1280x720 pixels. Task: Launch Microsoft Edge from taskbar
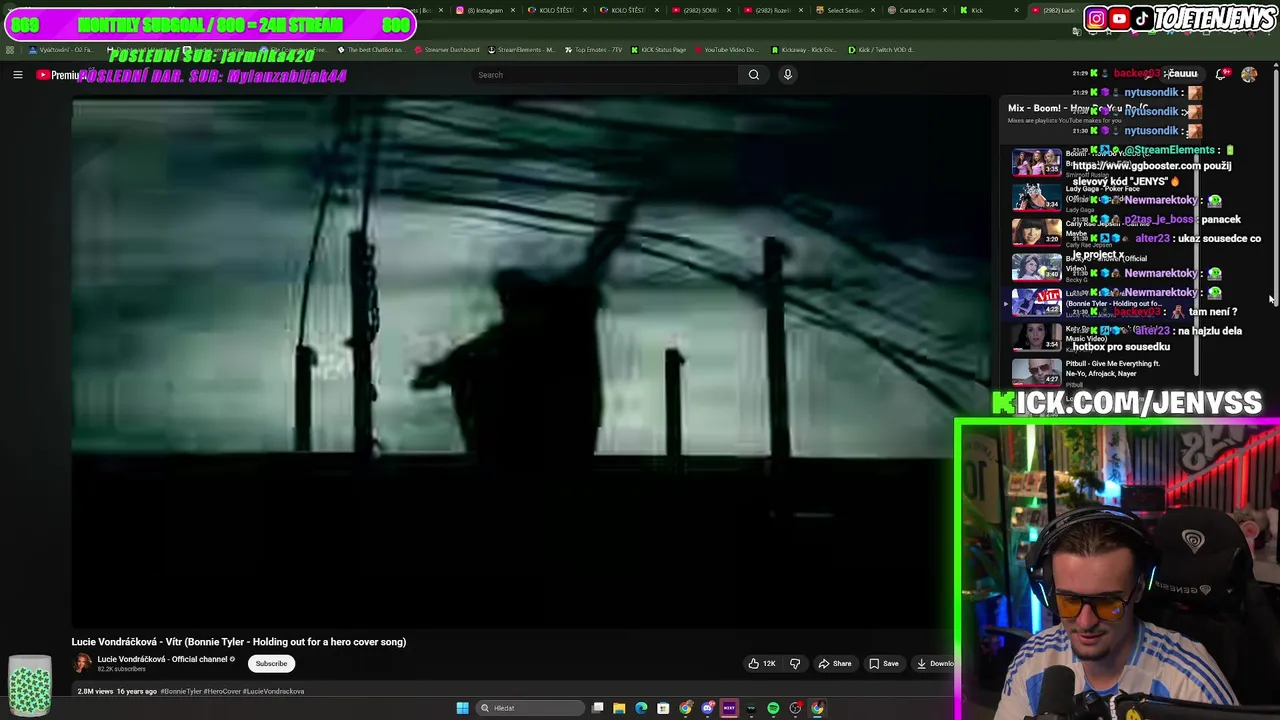coord(641,708)
